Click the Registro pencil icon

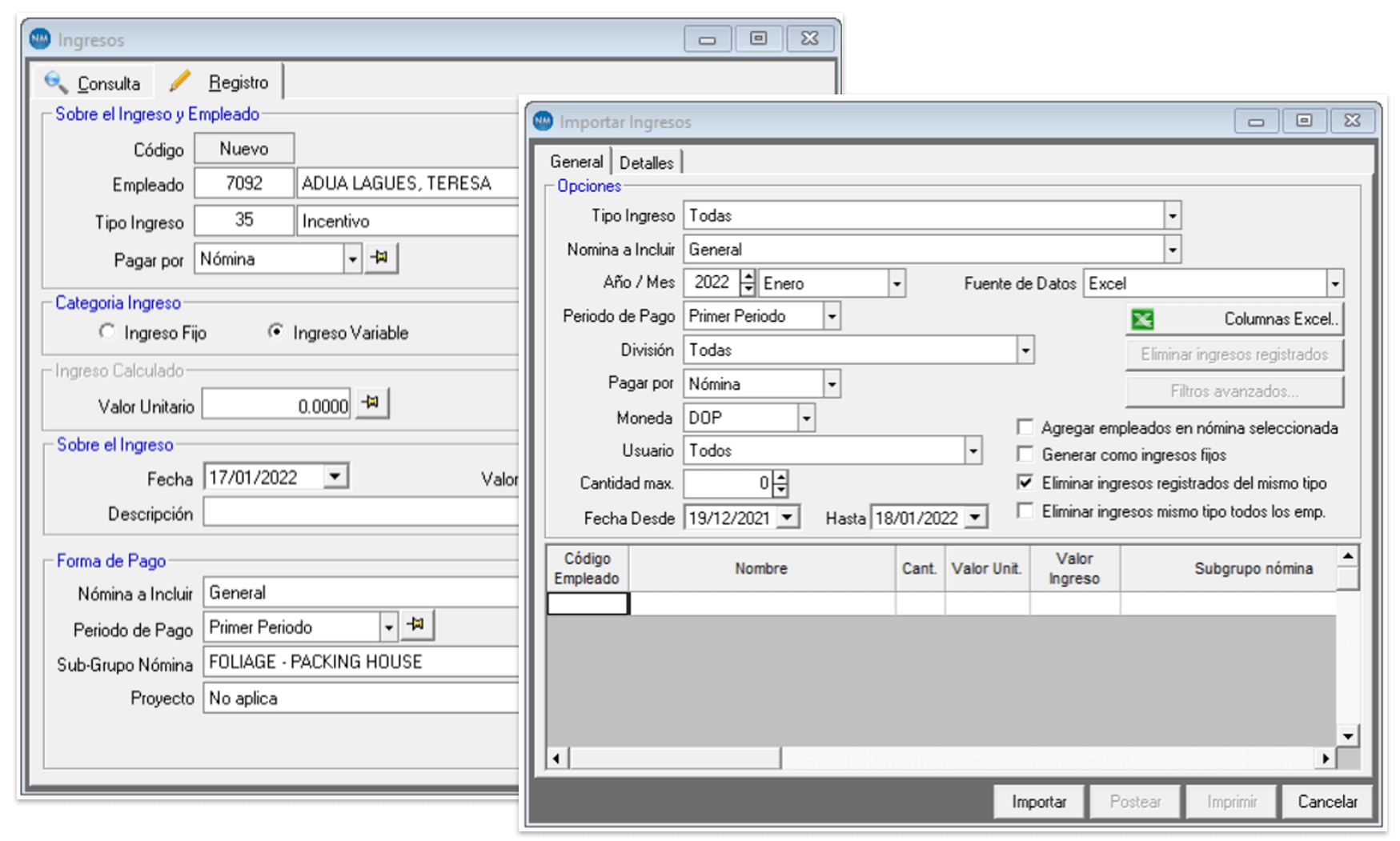(180, 81)
